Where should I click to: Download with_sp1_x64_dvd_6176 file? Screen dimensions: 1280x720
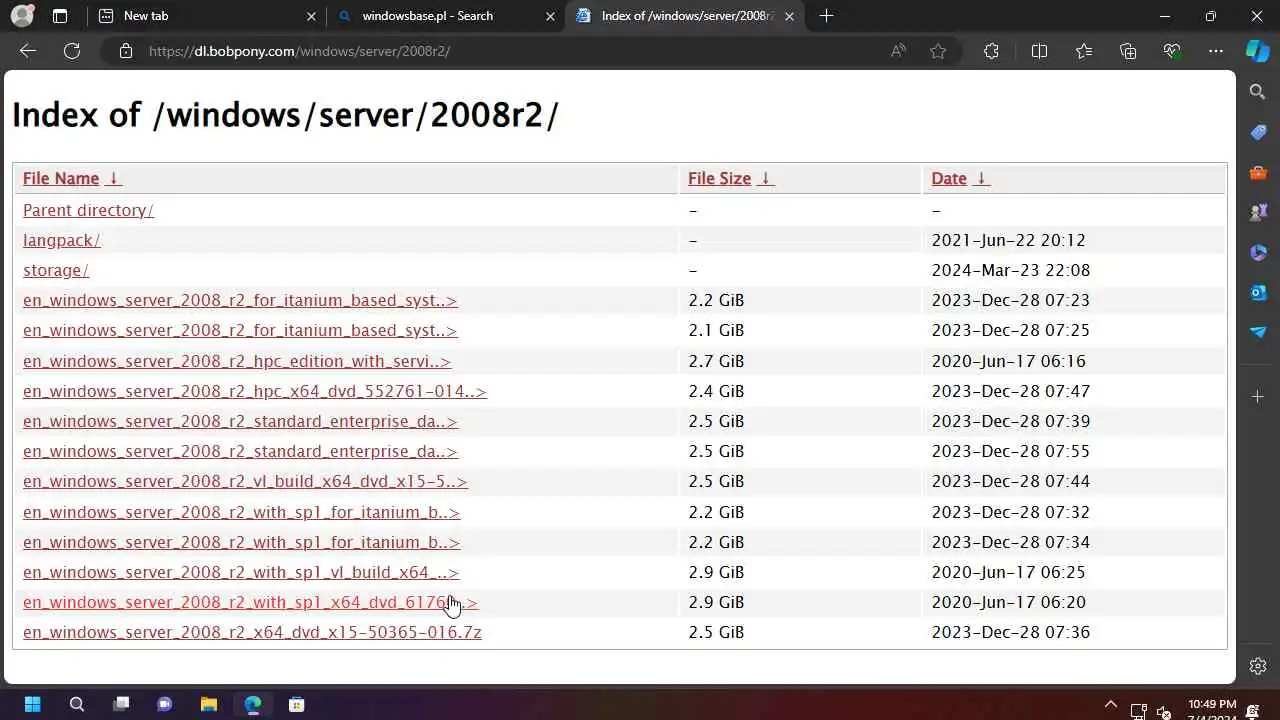[x=250, y=602]
